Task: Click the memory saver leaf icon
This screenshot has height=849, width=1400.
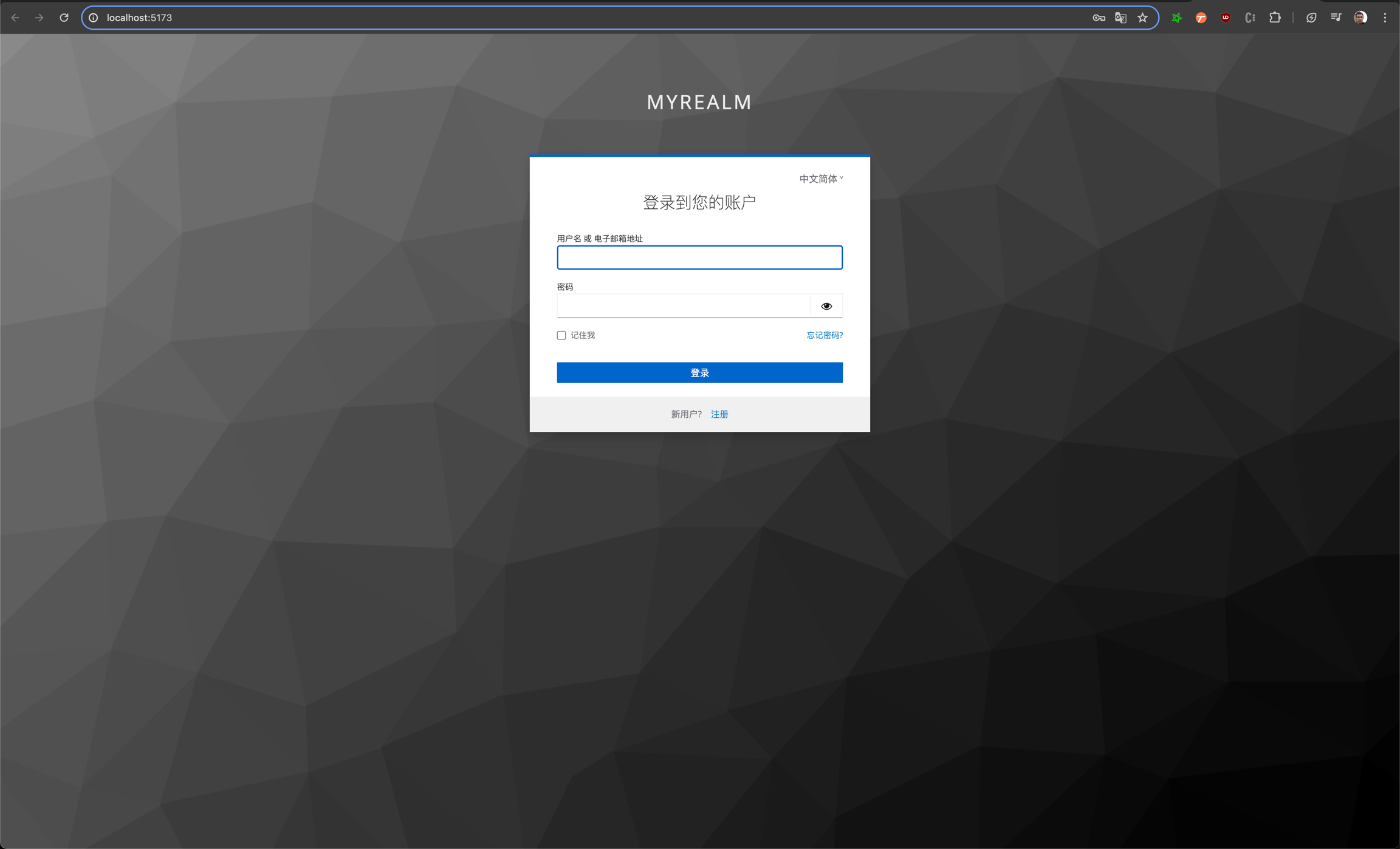Action: 1311,18
